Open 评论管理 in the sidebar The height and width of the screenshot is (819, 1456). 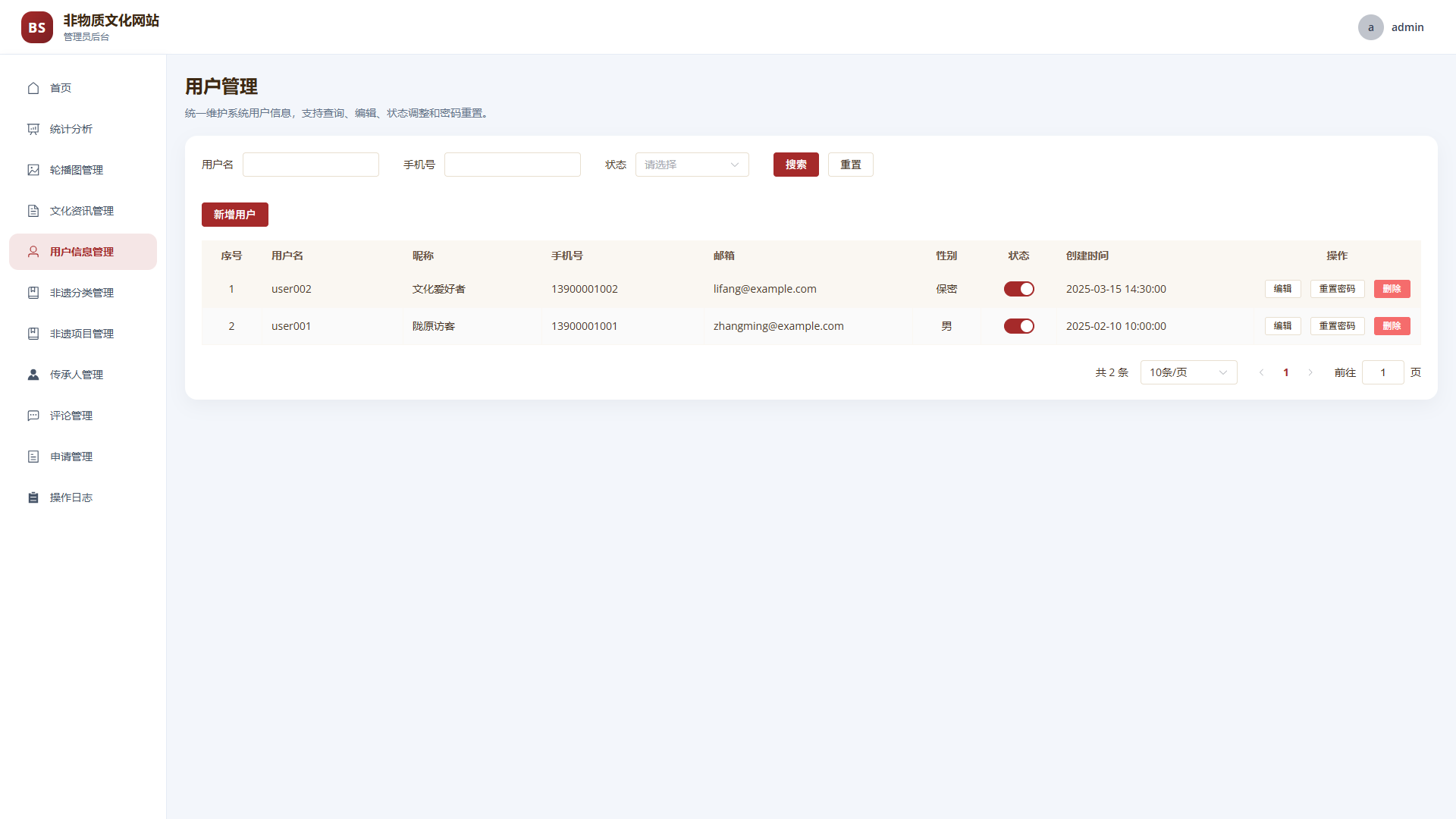click(83, 416)
